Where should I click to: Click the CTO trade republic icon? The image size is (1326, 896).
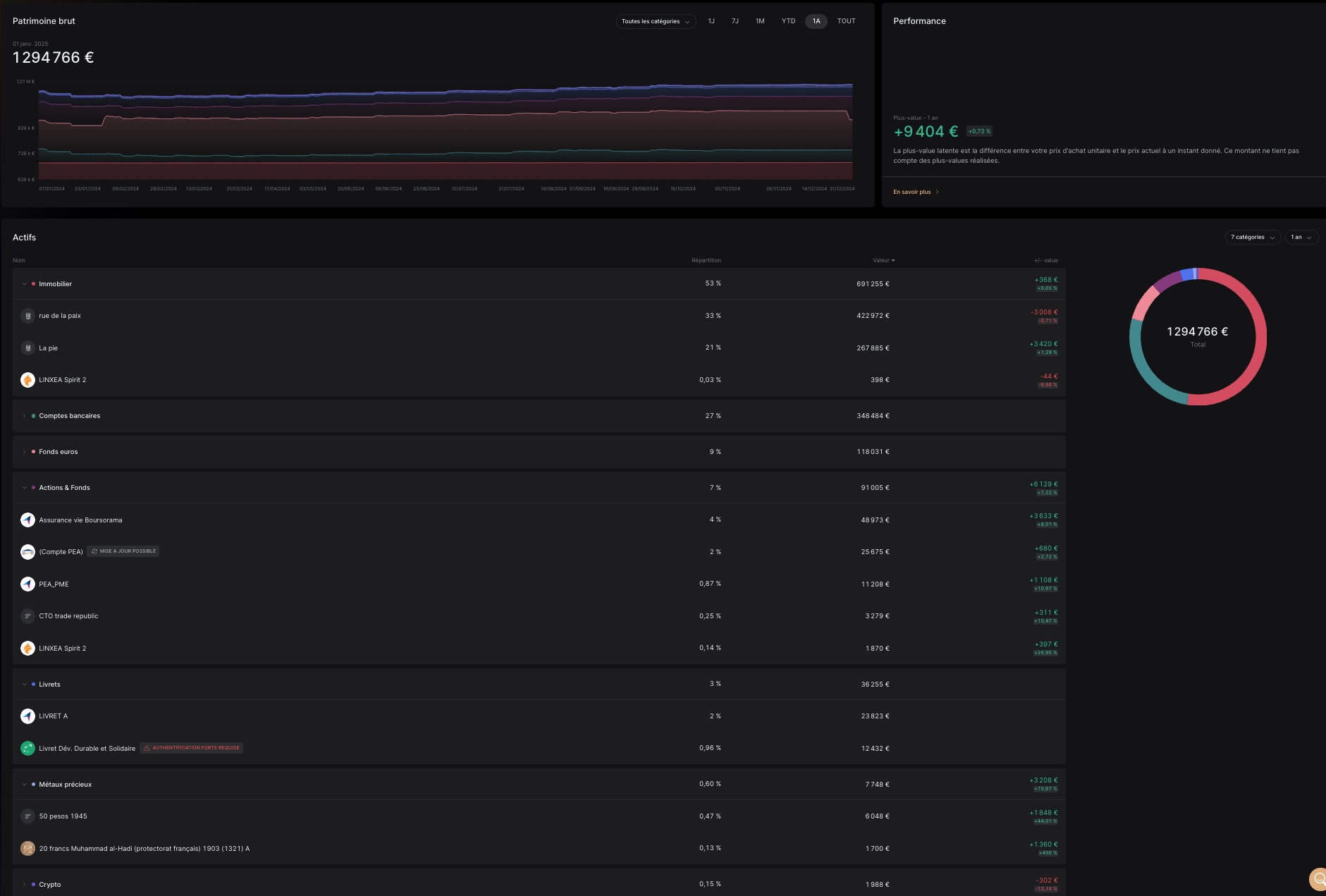click(x=27, y=616)
